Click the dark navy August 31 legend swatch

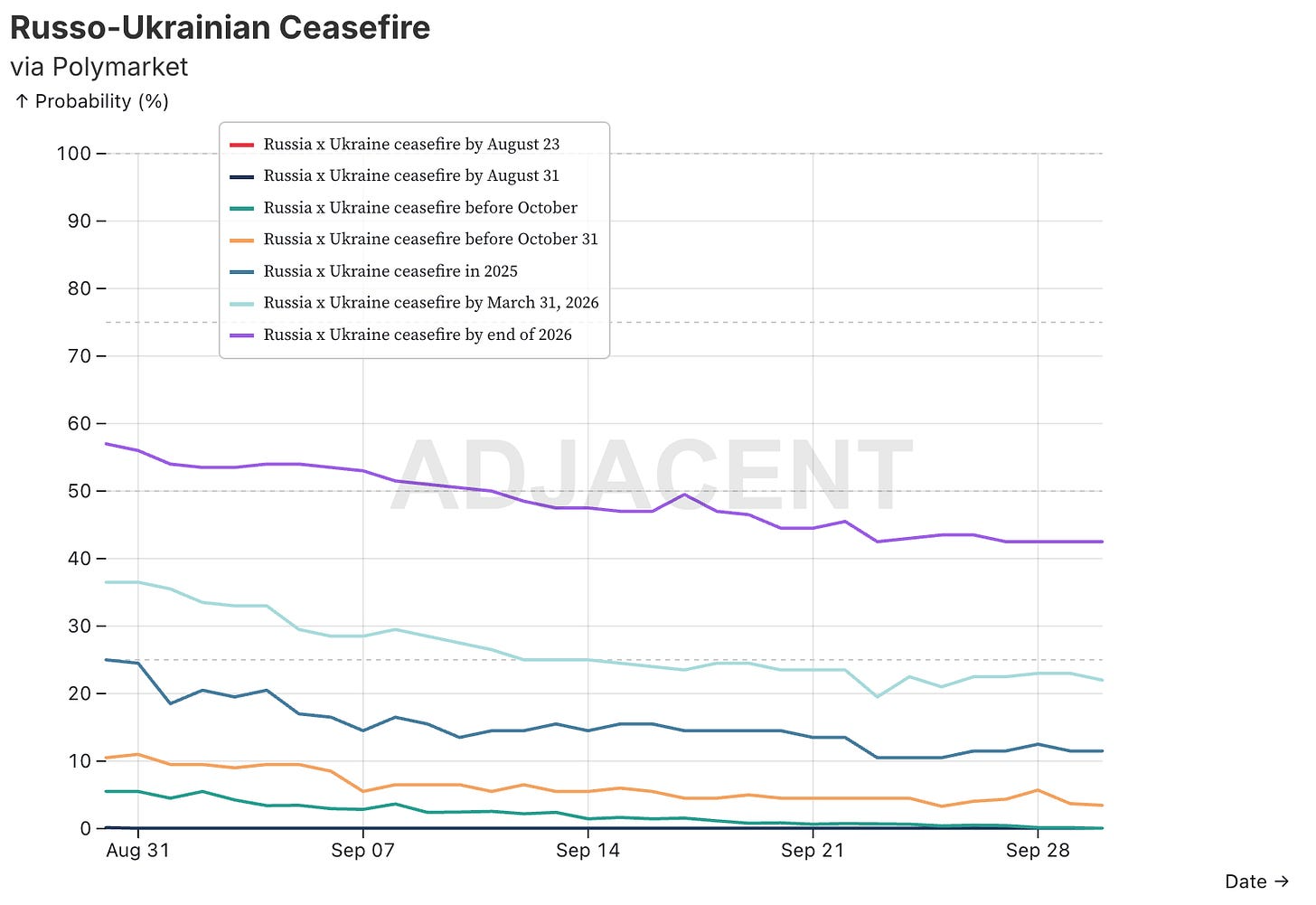pyautogui.click(x=241, y=176)
